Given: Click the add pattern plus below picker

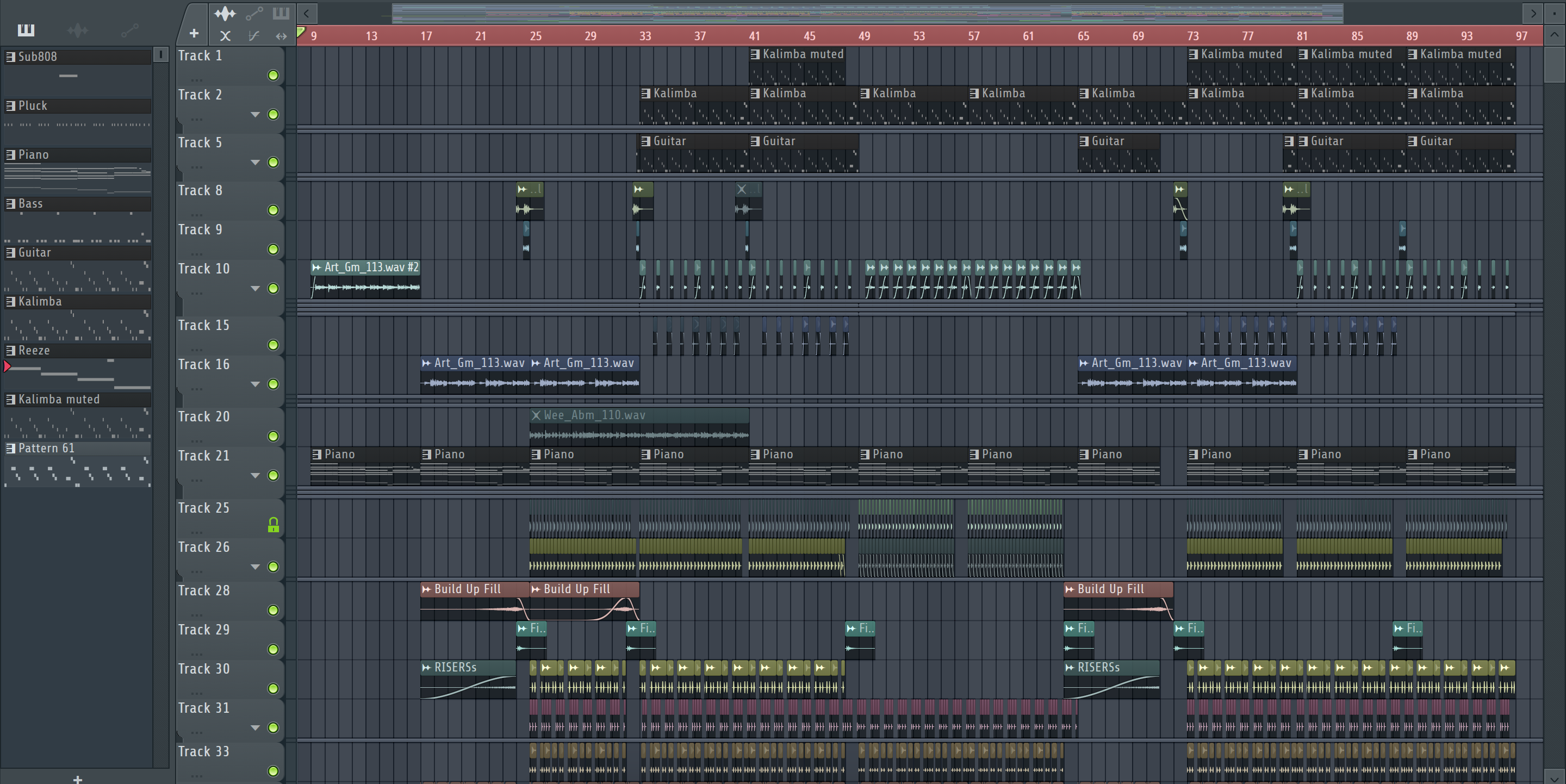Looking at the screenshot, I should point(77,779).
